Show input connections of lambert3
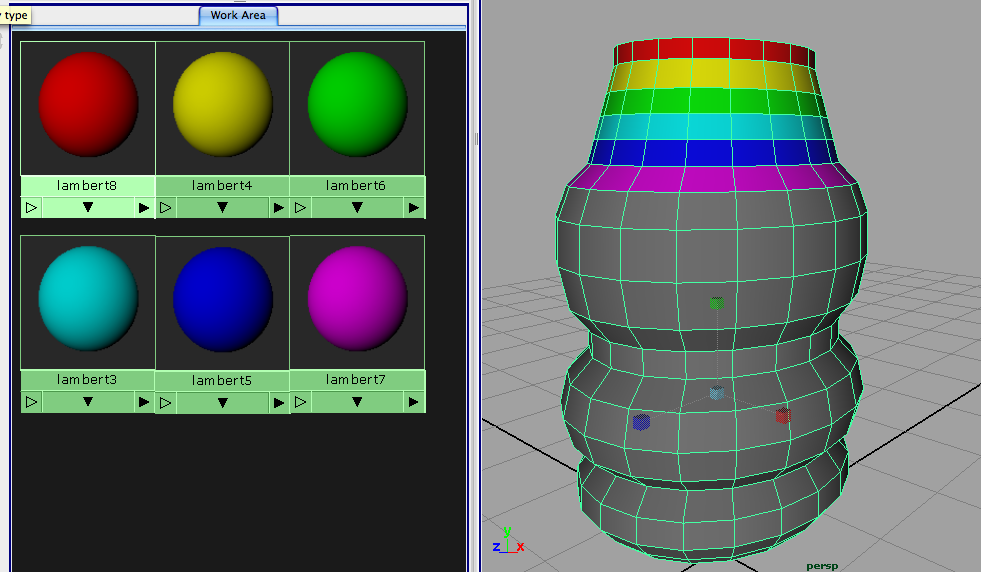This screenshot has width=981, height=572. 31,402
